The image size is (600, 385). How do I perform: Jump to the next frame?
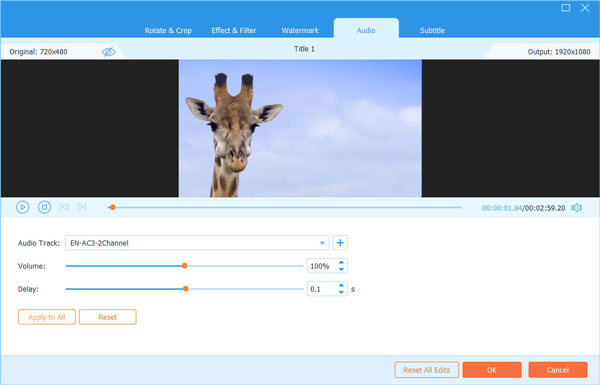82,207
